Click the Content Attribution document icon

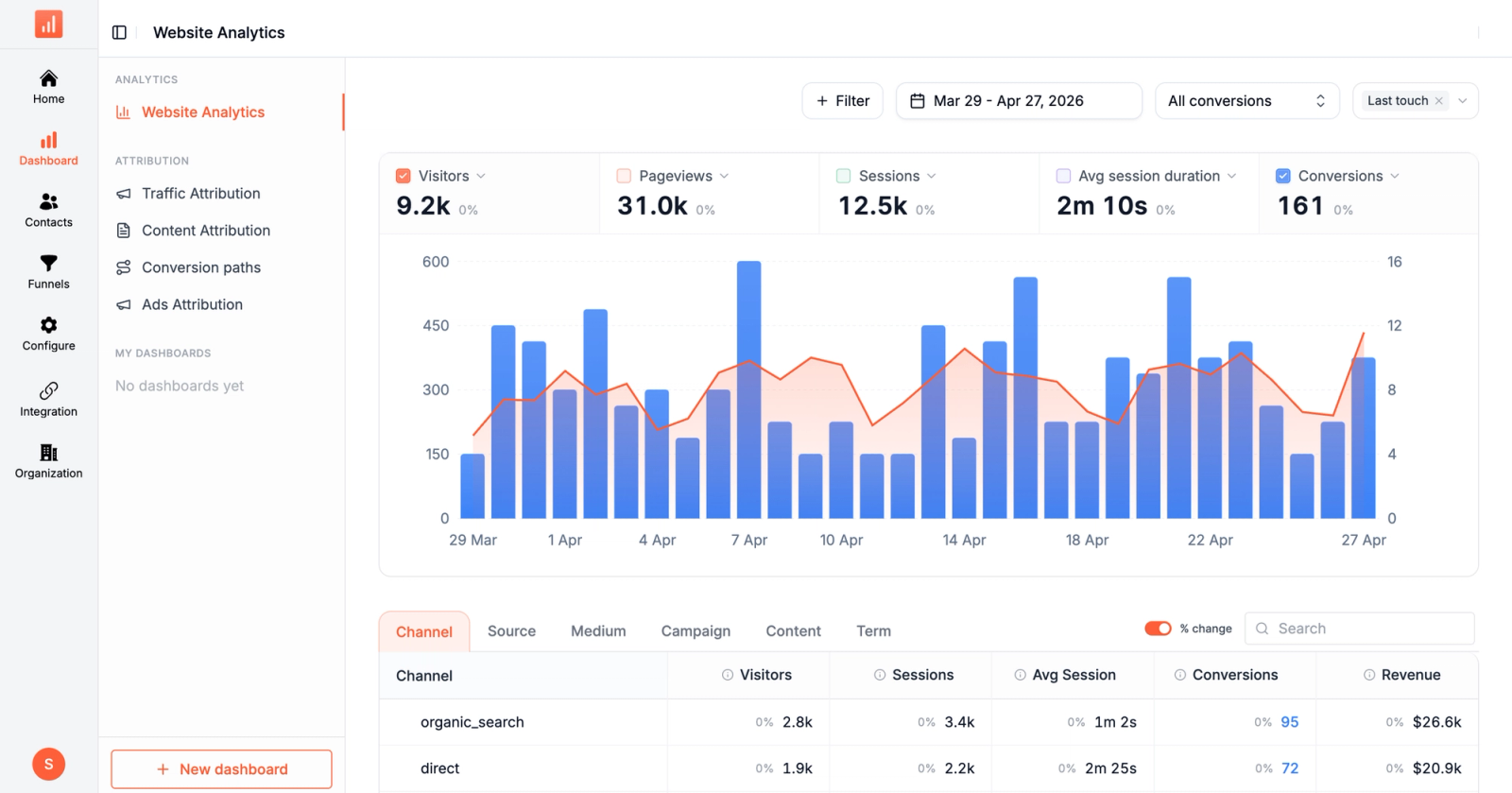(x=123, y=231)
